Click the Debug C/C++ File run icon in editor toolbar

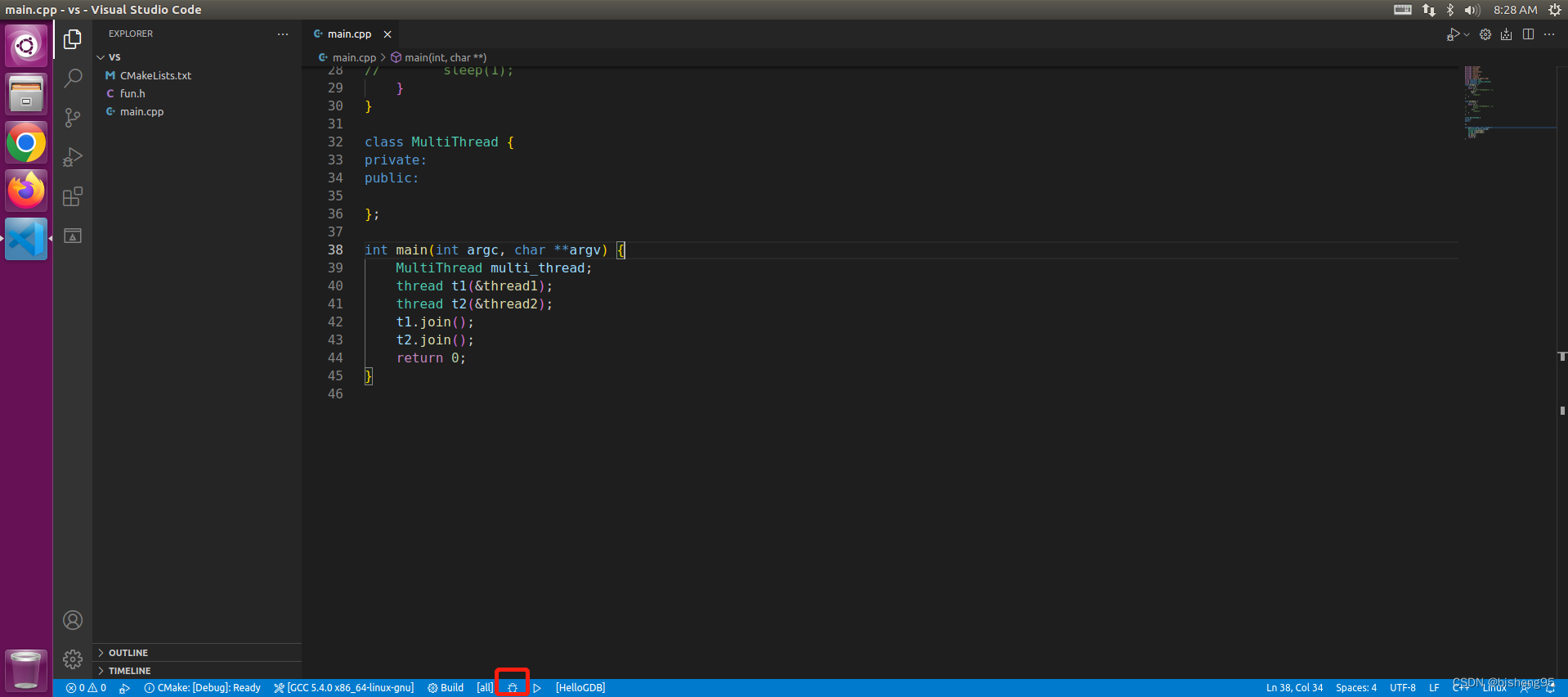pos(1453,34)
